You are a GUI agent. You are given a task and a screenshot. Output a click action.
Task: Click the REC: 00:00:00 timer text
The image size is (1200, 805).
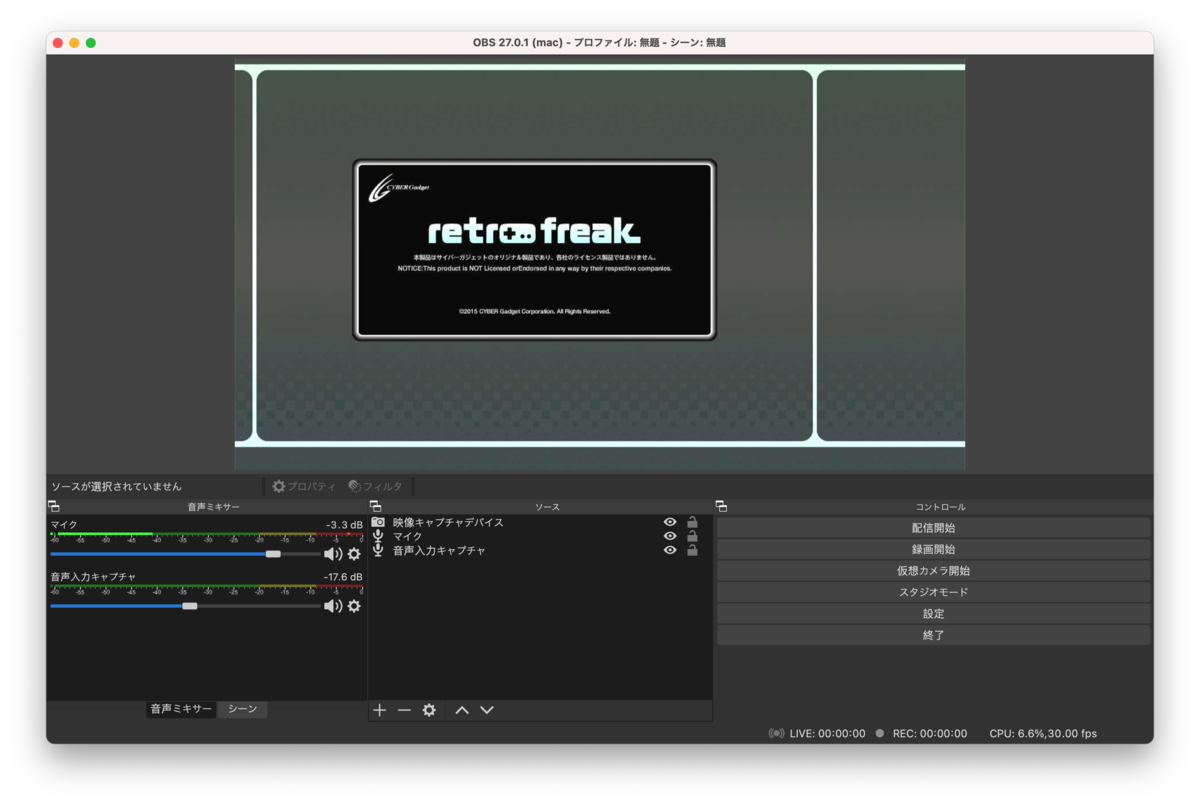[x=929, y=733]
